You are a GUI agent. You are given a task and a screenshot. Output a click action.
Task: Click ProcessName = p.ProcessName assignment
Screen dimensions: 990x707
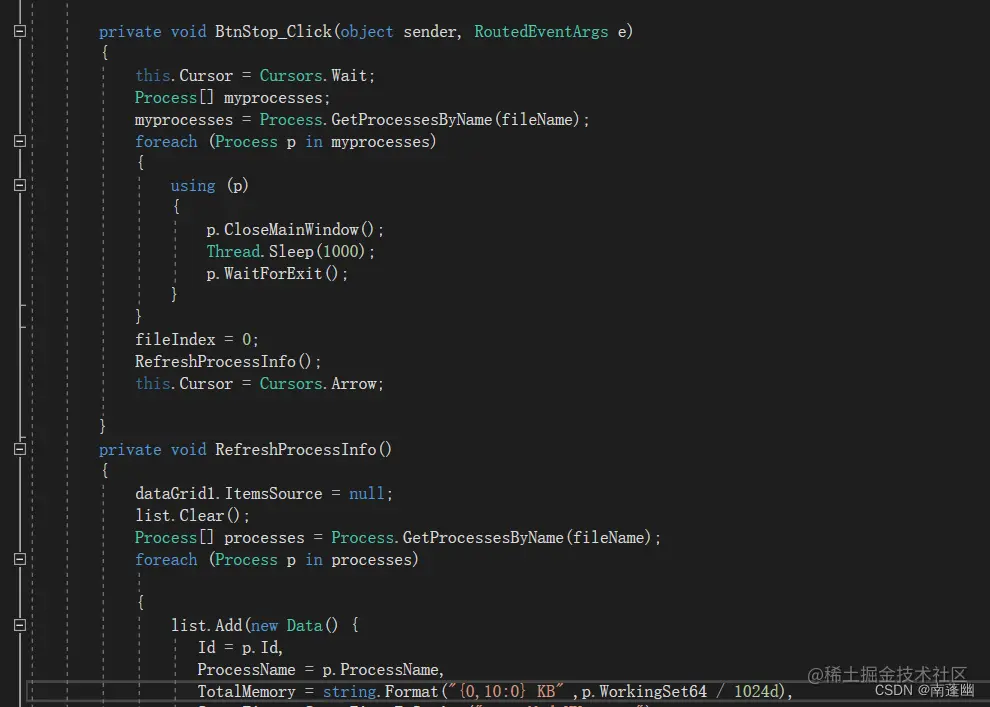coord(321,670)
